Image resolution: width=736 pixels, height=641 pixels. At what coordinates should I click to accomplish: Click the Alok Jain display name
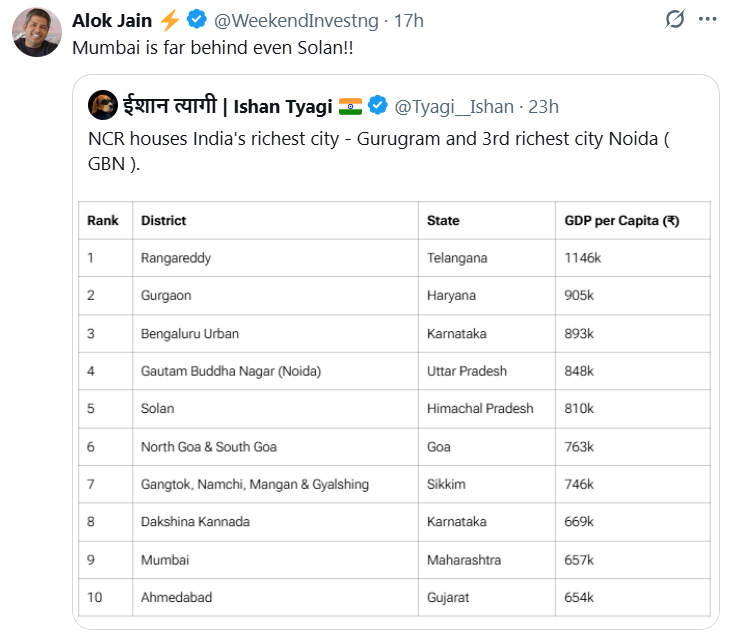pyautogui.click(x=112, y=21)
